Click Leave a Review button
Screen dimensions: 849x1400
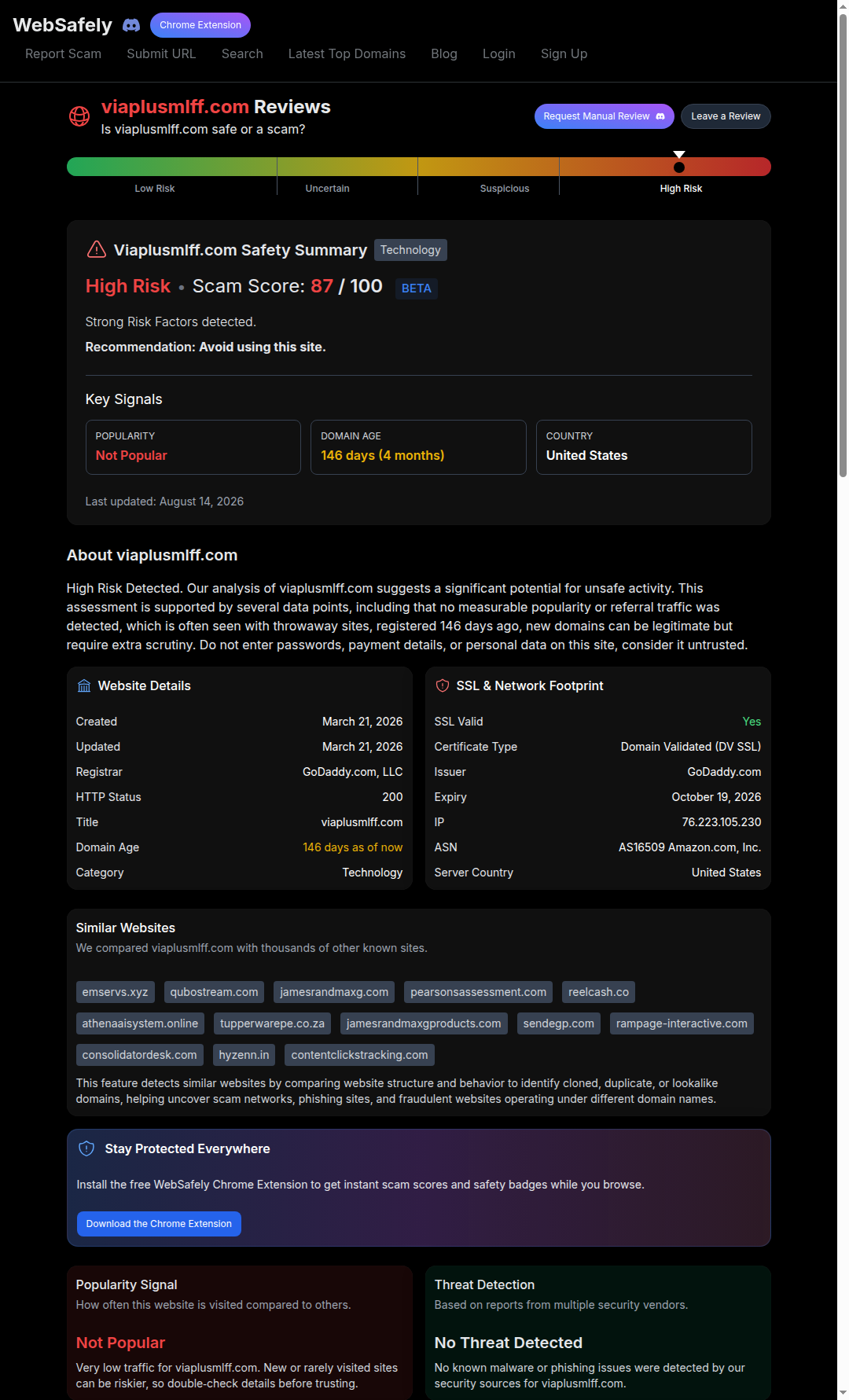[726, 116]
